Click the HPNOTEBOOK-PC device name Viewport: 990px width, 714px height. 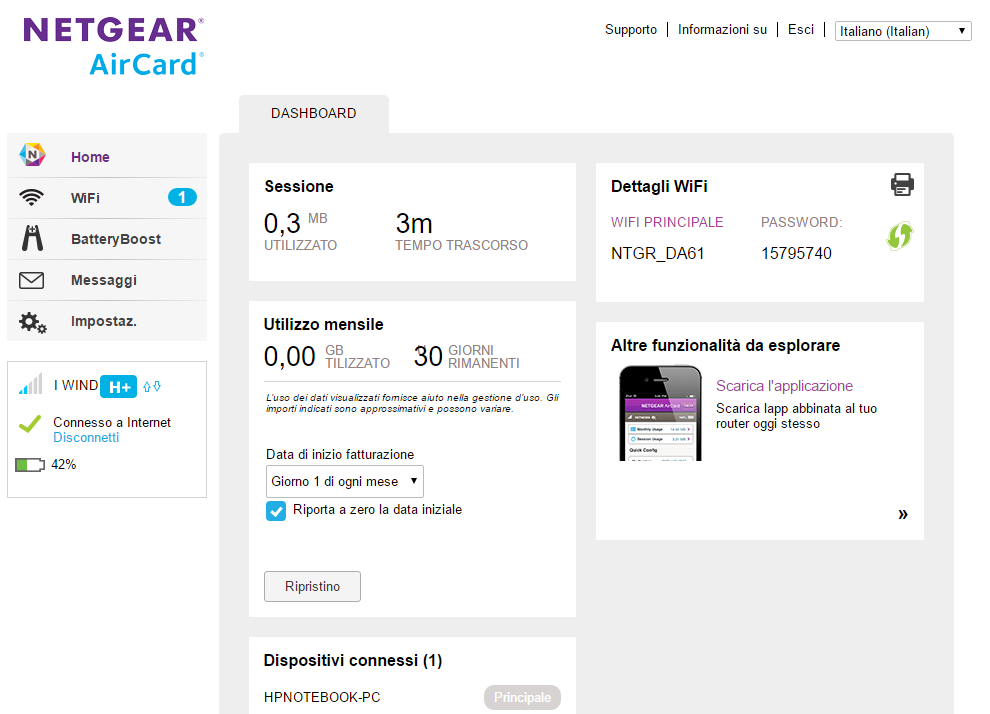(x=322, y=698)
